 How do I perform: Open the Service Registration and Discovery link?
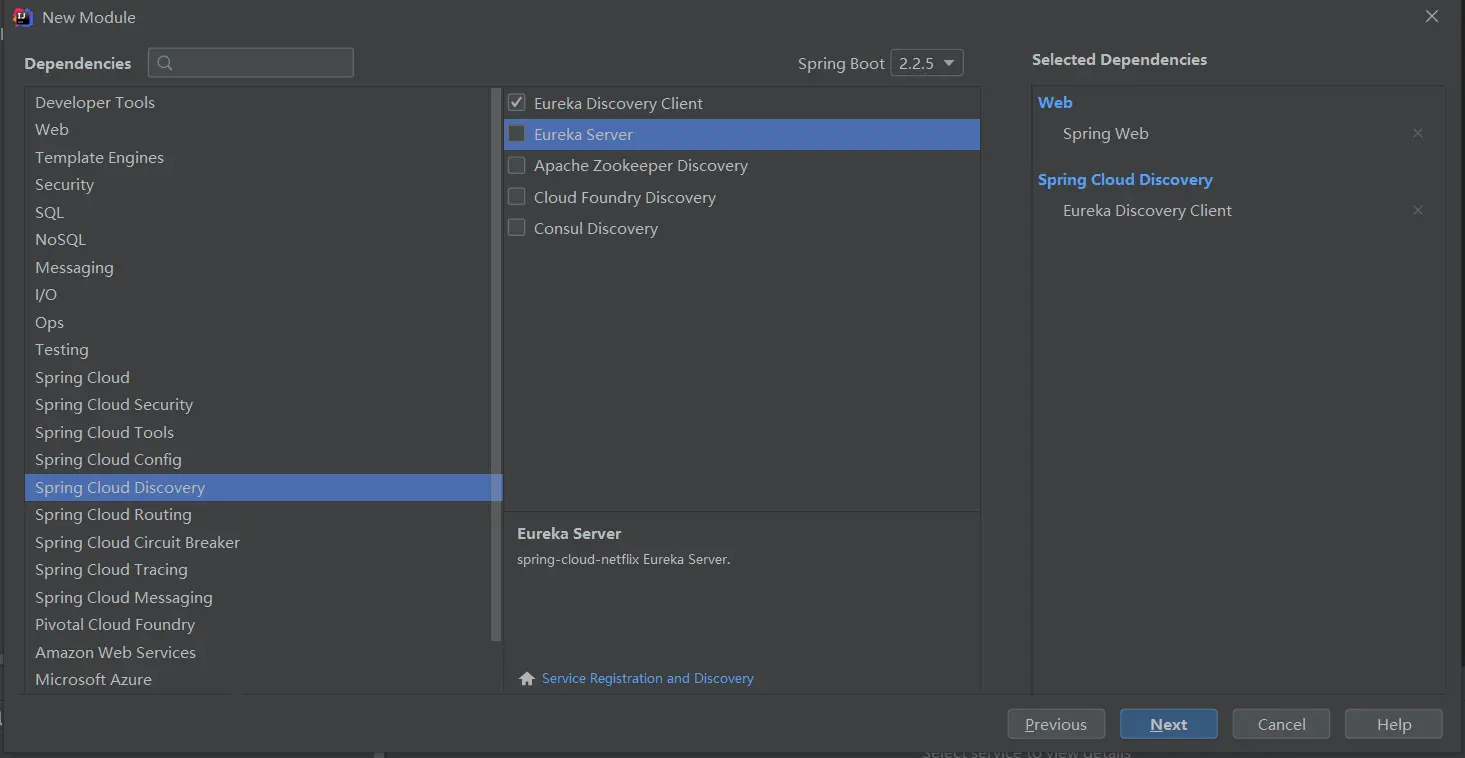pyautogui.click(x=647, y=679)
